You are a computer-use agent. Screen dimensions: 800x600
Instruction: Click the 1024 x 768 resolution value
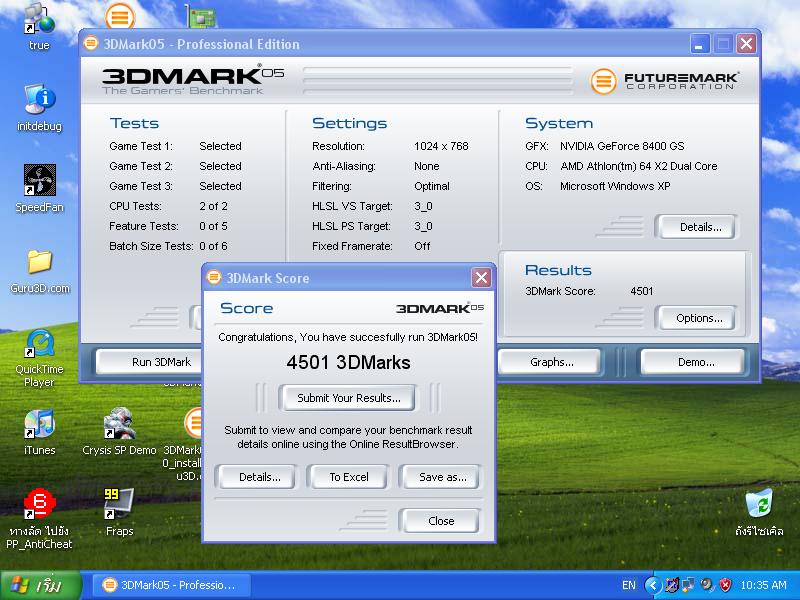coord(441,146)
